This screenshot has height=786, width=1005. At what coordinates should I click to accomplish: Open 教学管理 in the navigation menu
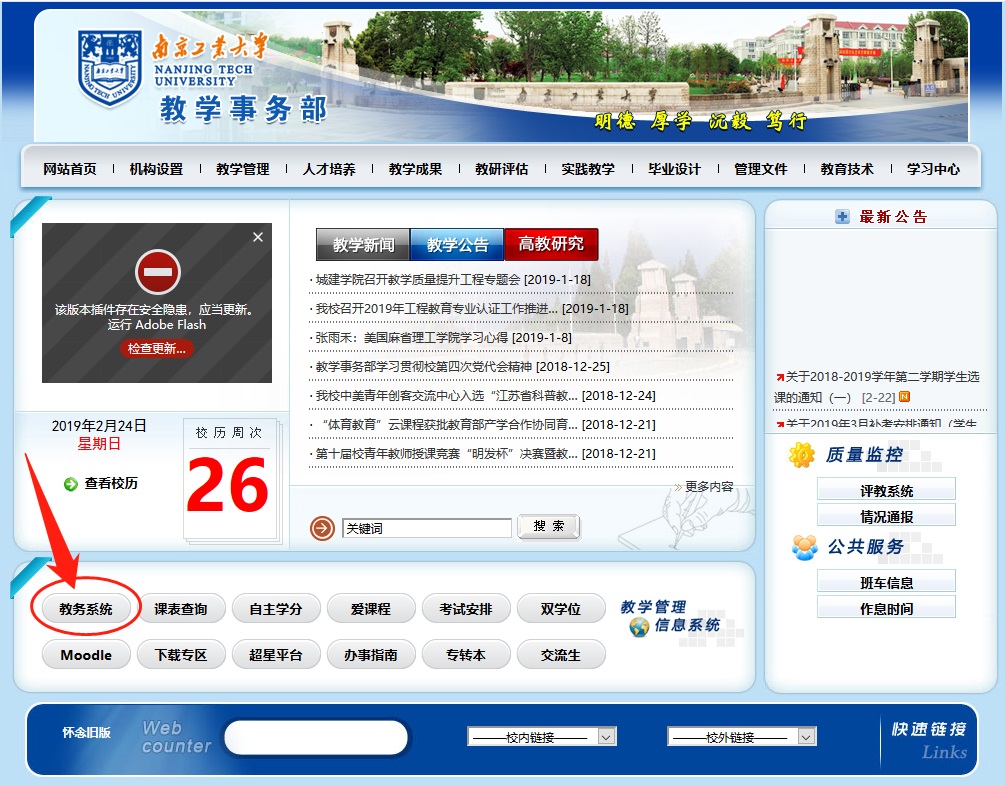coord(243,169)
